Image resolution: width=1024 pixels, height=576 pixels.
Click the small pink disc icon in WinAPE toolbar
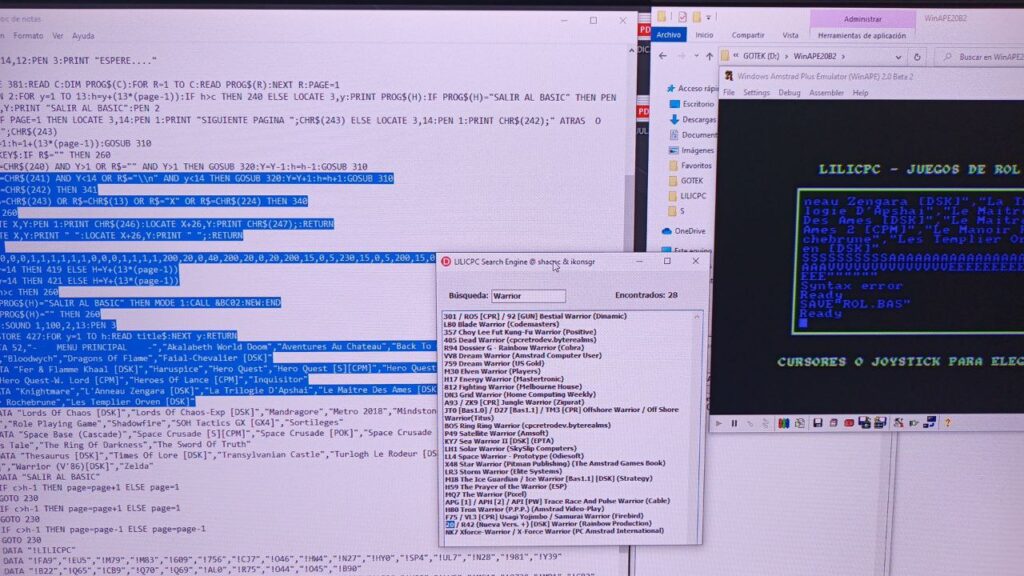click(x=833, y=423)
